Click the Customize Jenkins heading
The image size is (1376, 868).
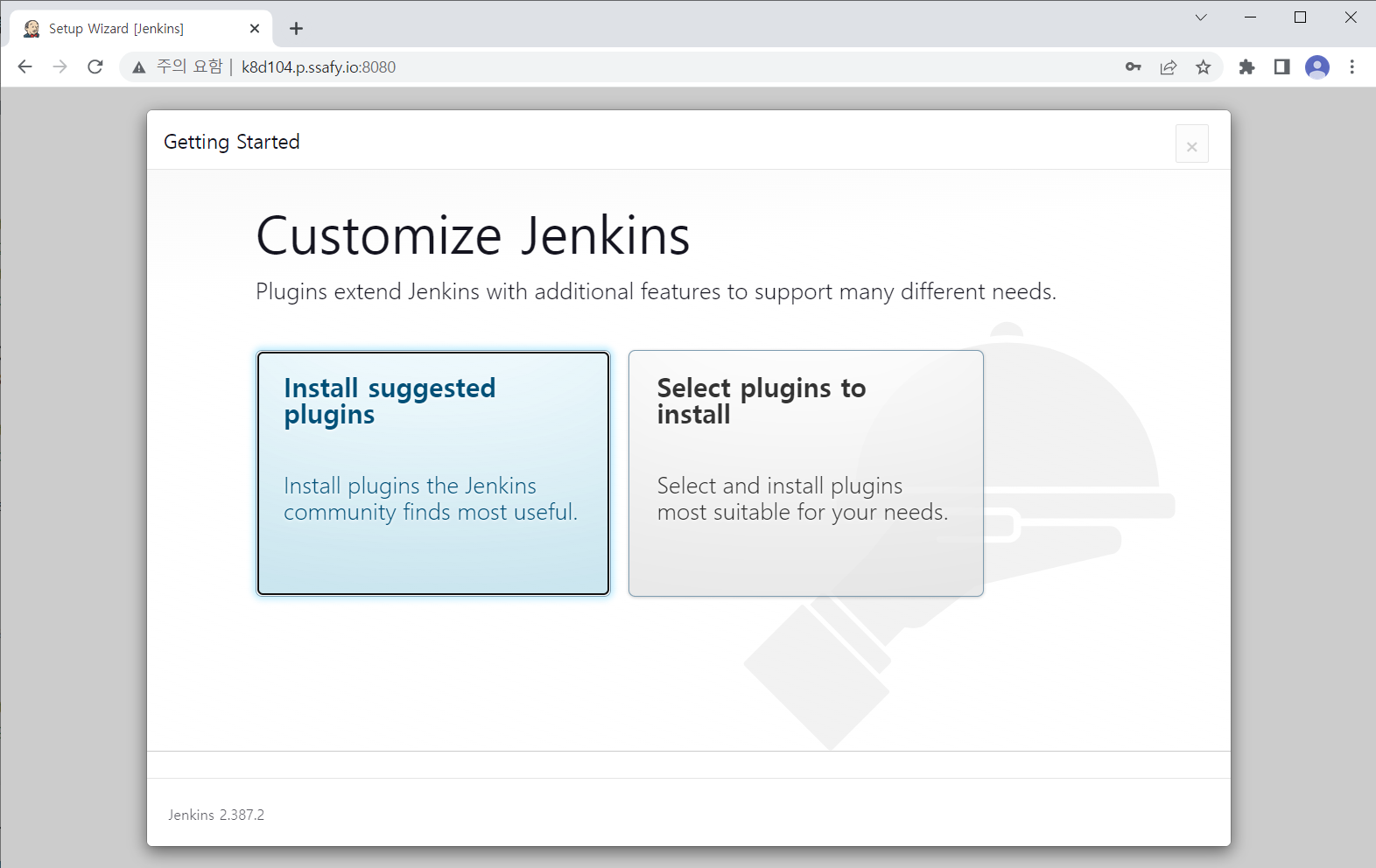(473, 235)
